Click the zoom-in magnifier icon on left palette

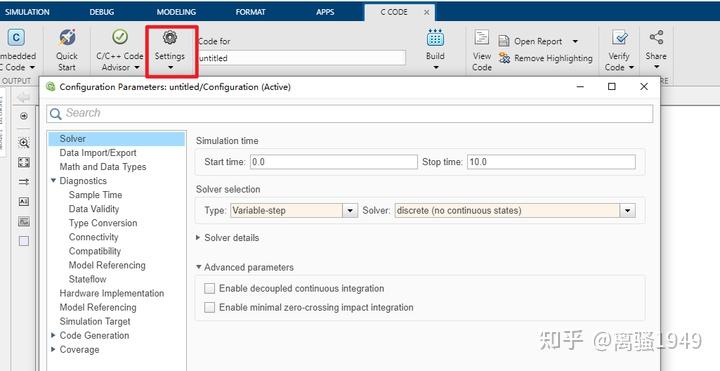coord(24,143)
